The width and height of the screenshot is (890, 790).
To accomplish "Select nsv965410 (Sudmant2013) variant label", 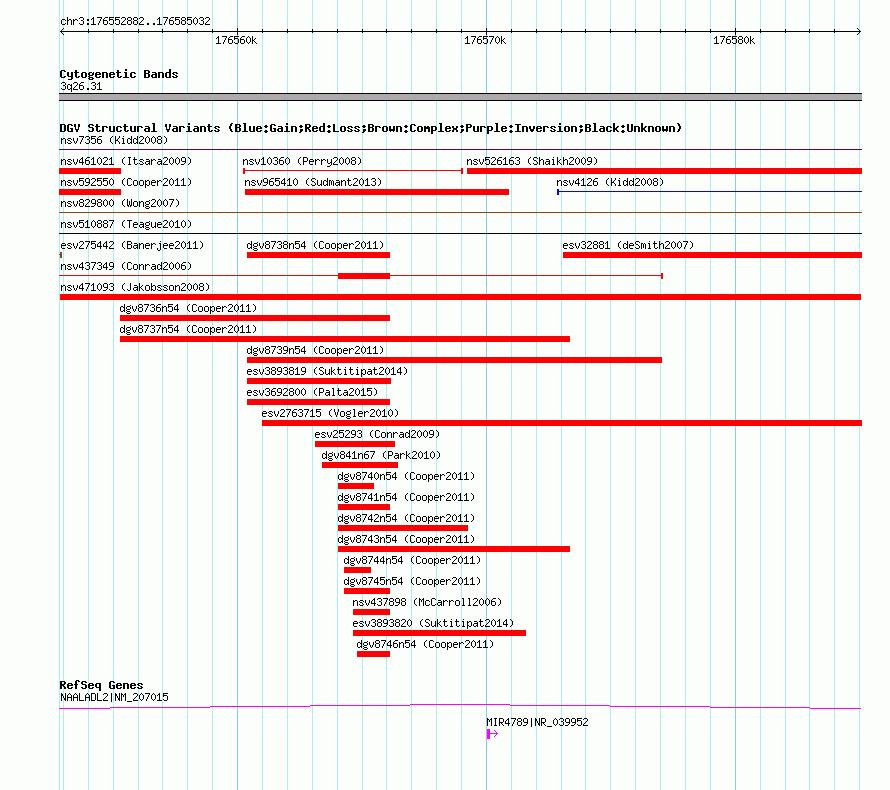I will tap(313, 182).
